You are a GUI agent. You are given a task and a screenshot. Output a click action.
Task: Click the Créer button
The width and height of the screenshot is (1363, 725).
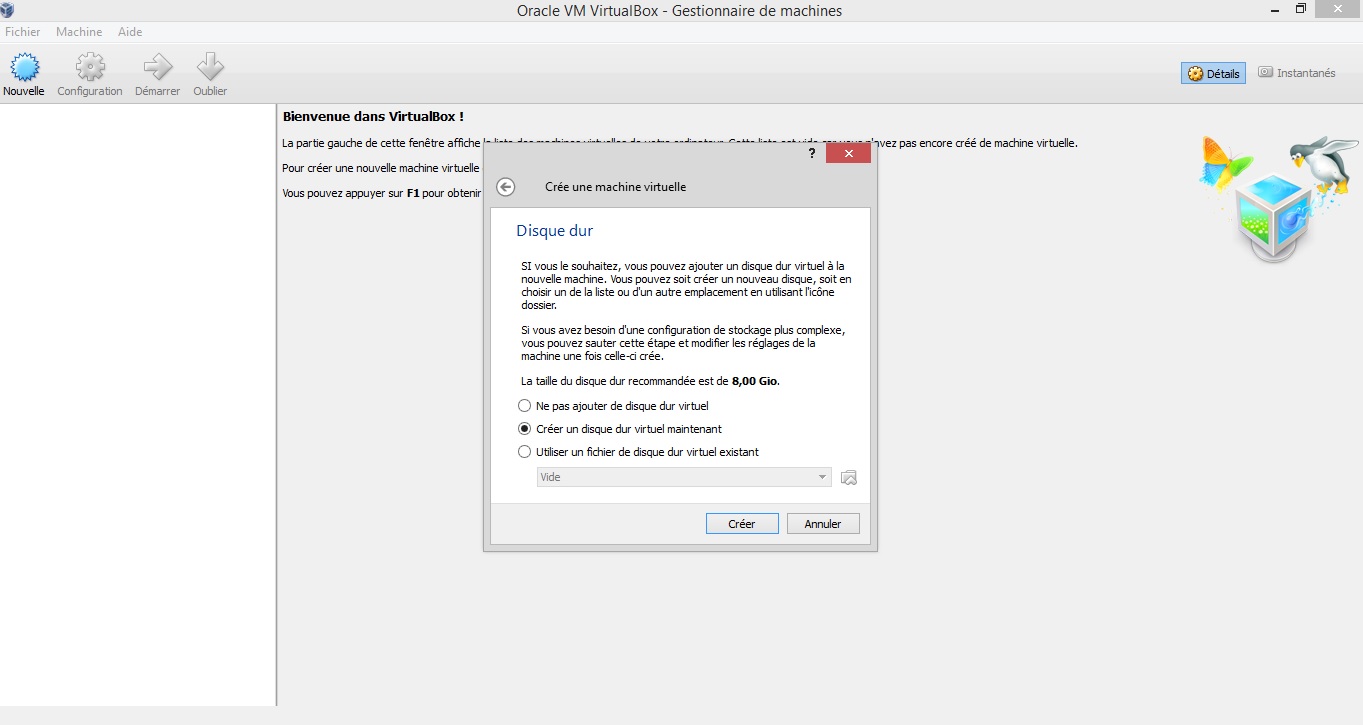coord(742,524)
